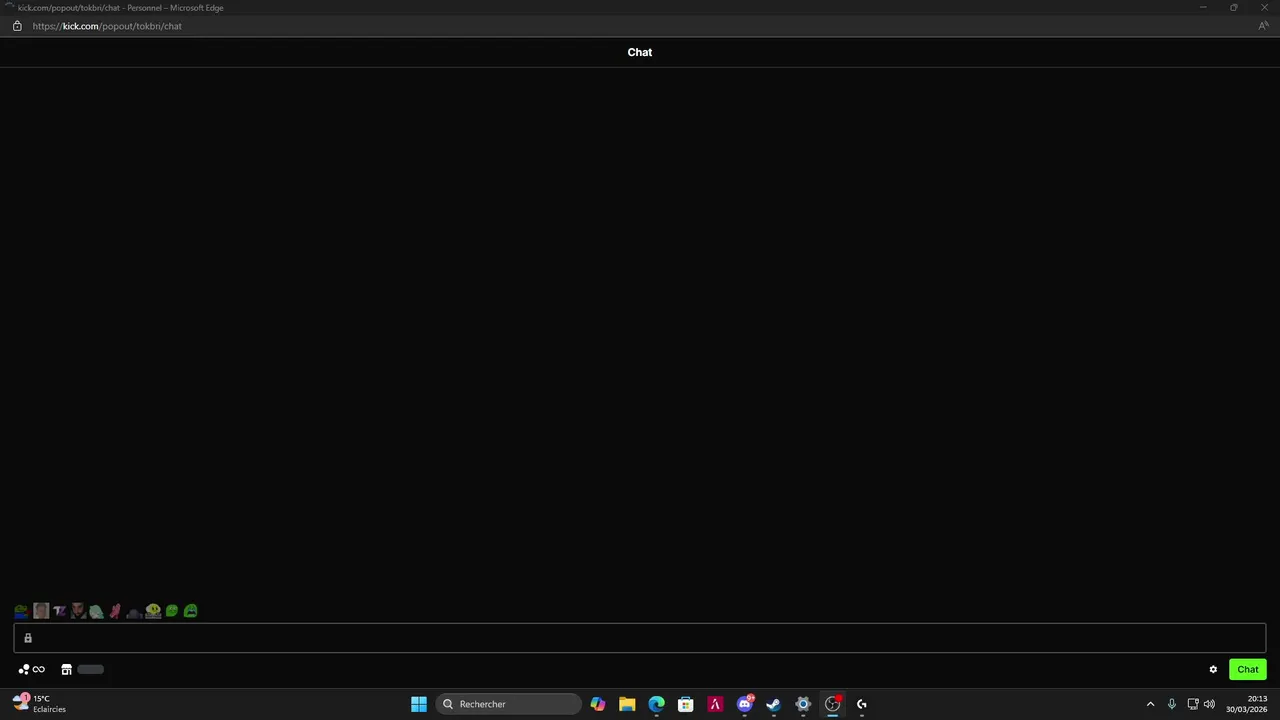Launch Copilot from the taskbar

[598, 704]
